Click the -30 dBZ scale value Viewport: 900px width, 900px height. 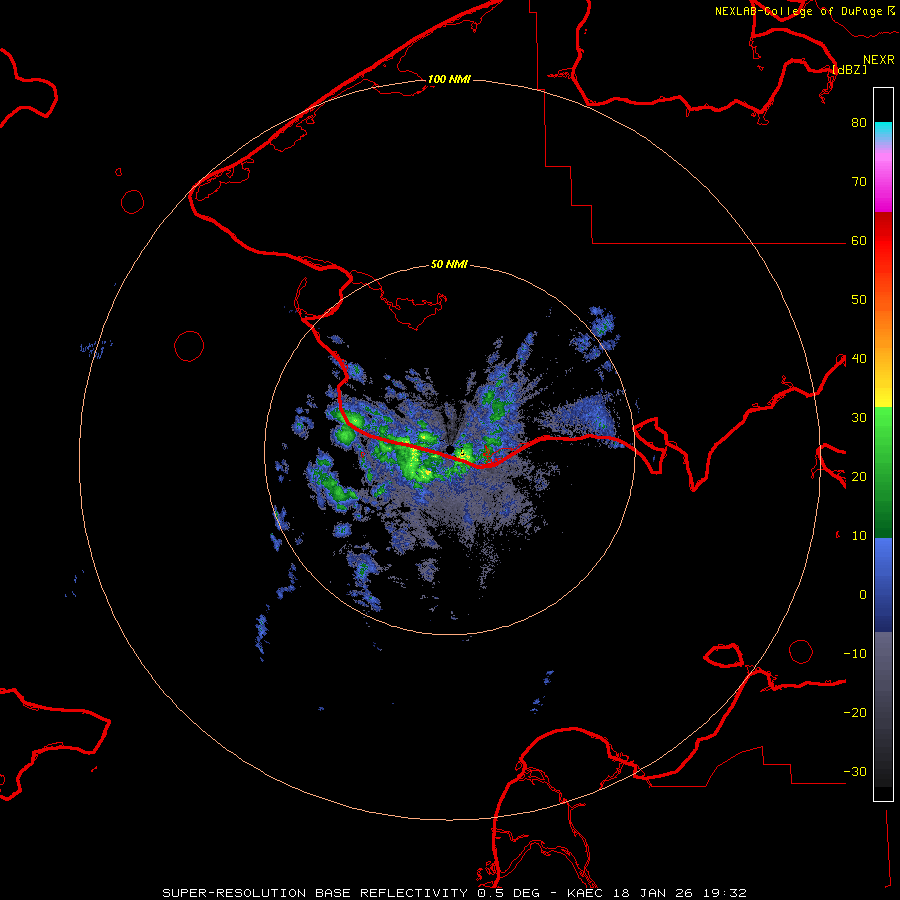pos(855,771)
